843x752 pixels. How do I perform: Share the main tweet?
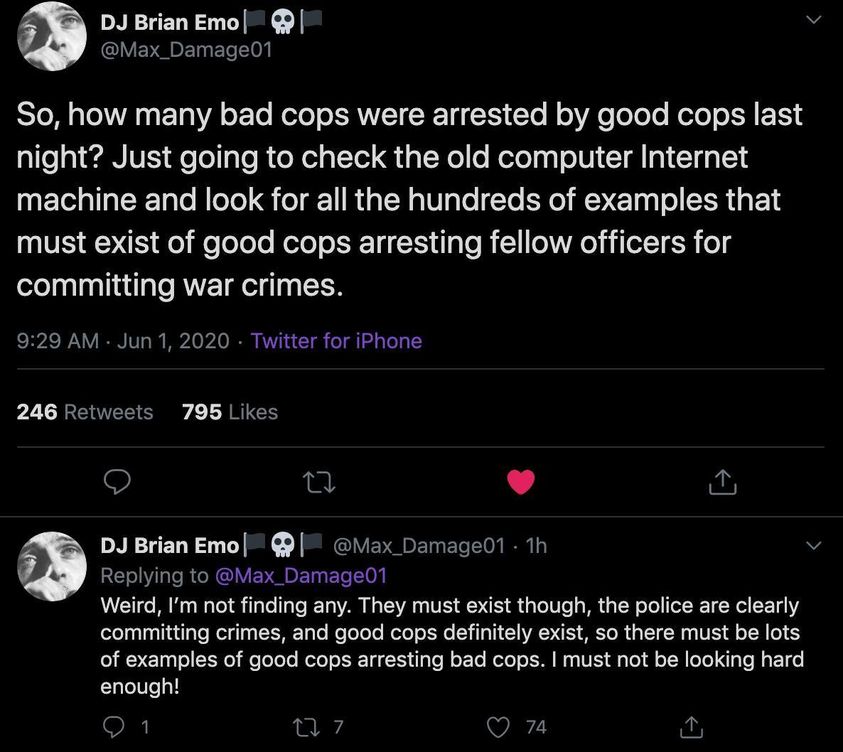(x=722, y=483)
